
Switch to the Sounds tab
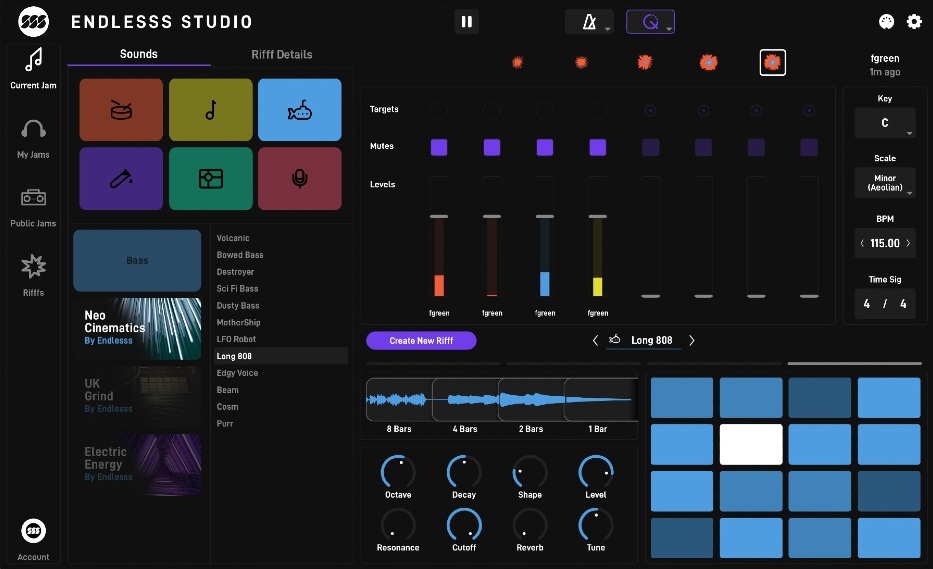tap(139, 54)
